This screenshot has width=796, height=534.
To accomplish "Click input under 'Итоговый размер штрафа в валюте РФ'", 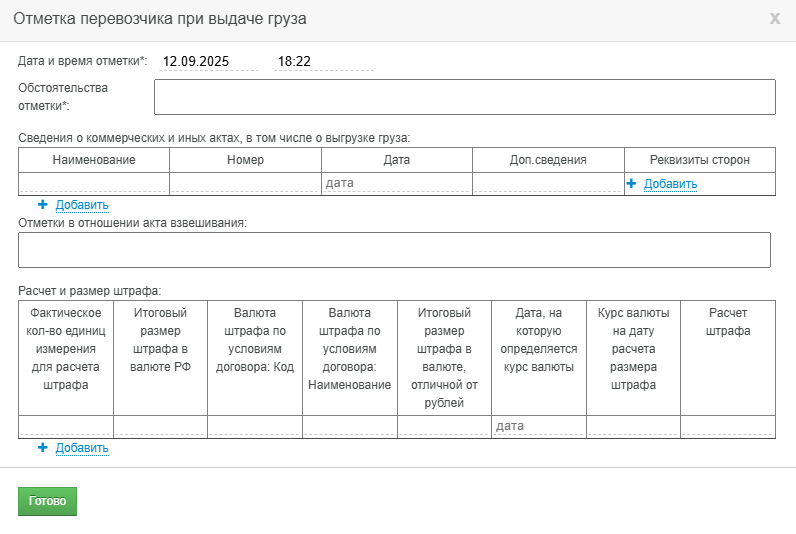I will [160, 426].
